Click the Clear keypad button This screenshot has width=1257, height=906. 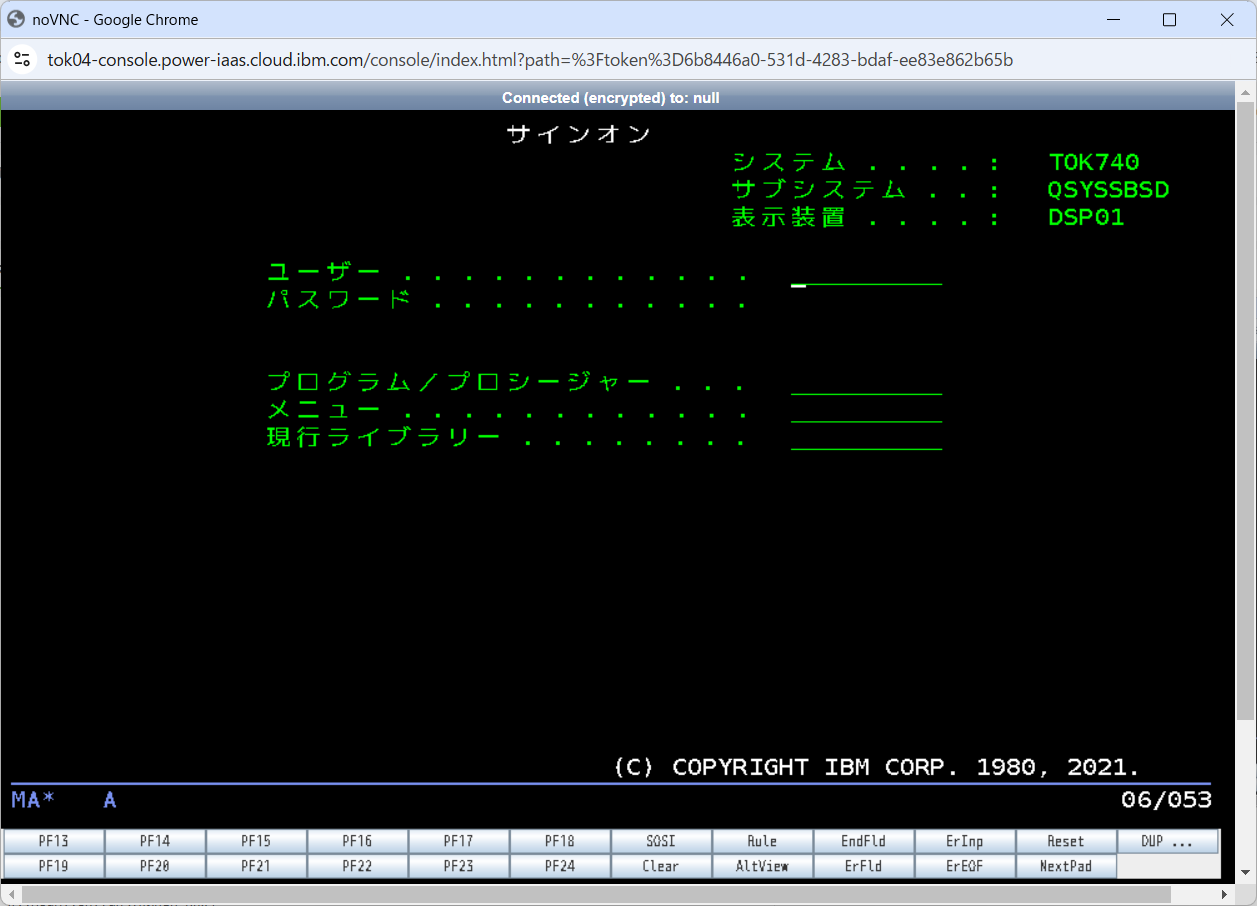[x=661, y=866]
